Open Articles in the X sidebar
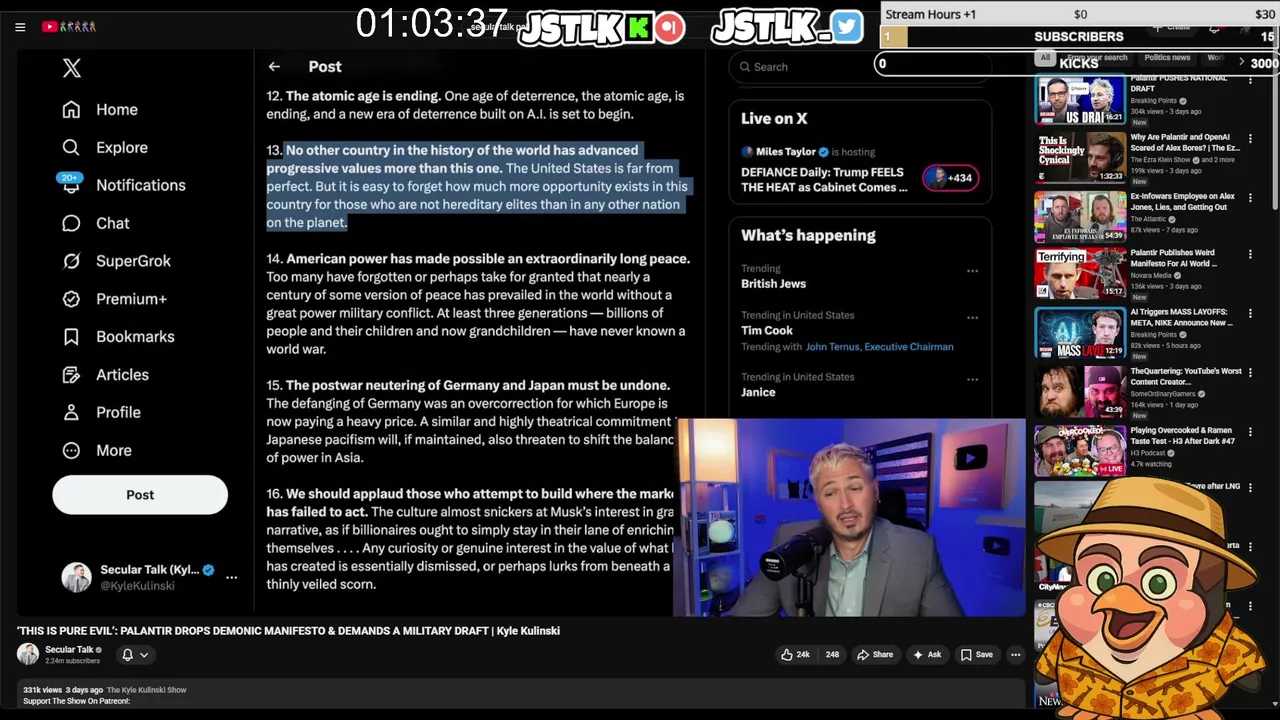This screenshot has width=1280, height=720. tap(105, 375)
